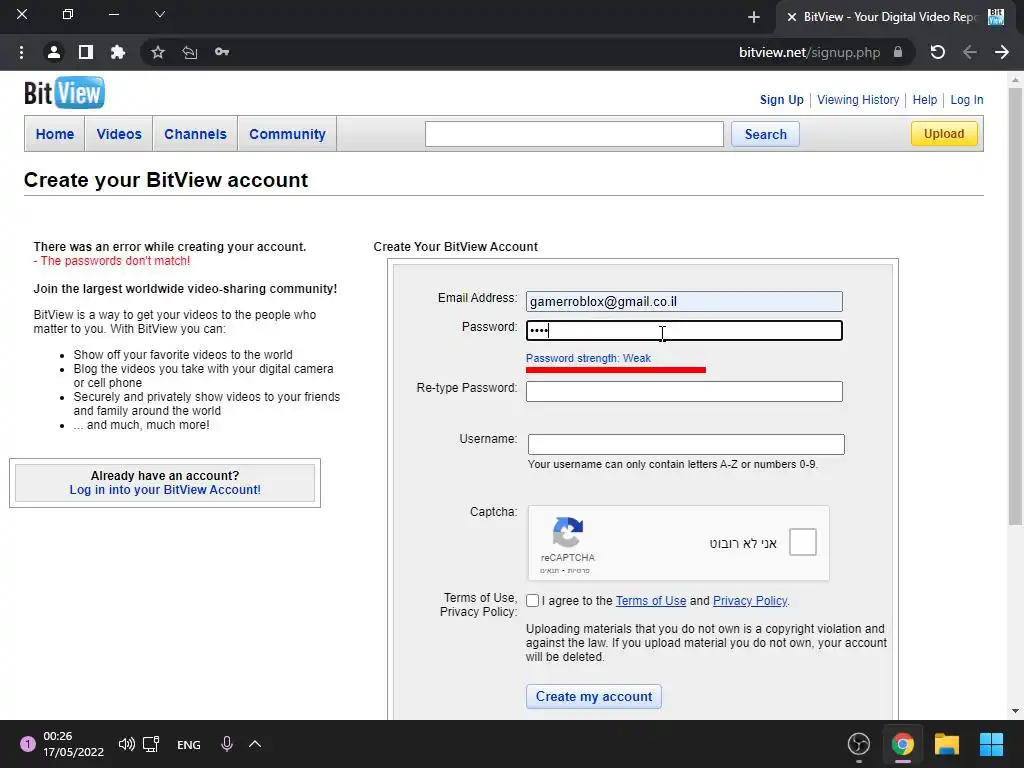Open the network display icon in taskbar
1024x768 pixels.
point(152,744)
